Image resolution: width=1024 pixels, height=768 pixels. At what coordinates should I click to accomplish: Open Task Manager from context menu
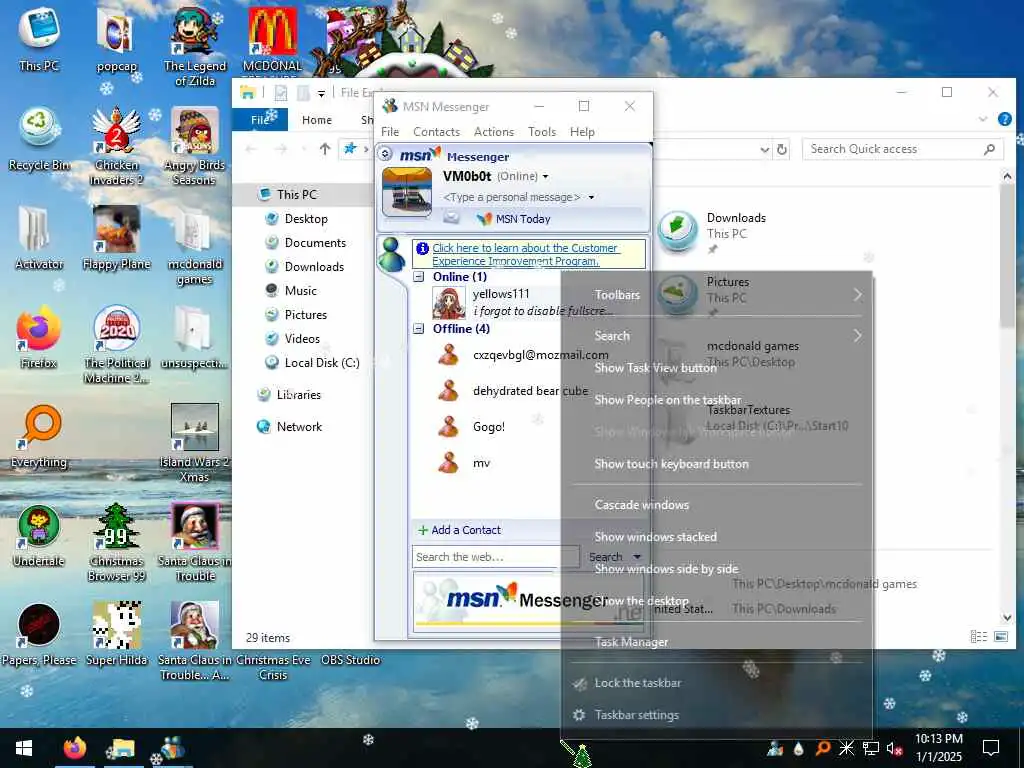(716, 642)
